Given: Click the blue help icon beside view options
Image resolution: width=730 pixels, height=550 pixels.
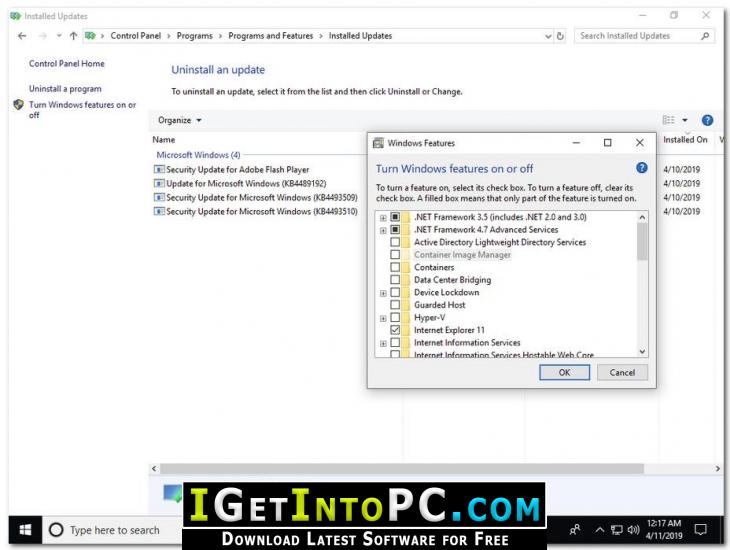Looking at the screenshot, I should coord(707,120).
